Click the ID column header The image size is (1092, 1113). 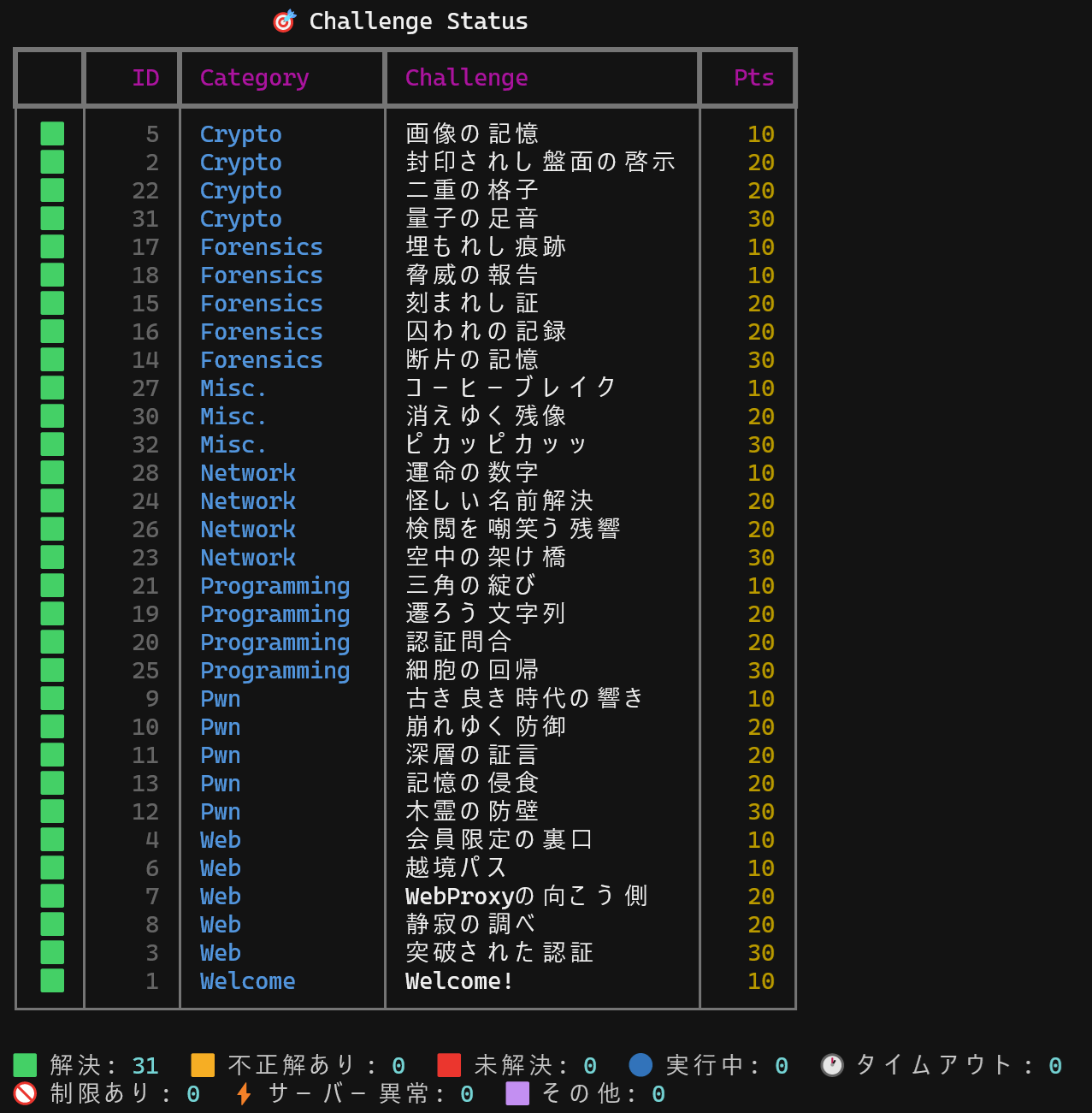(x=145, y=77)
